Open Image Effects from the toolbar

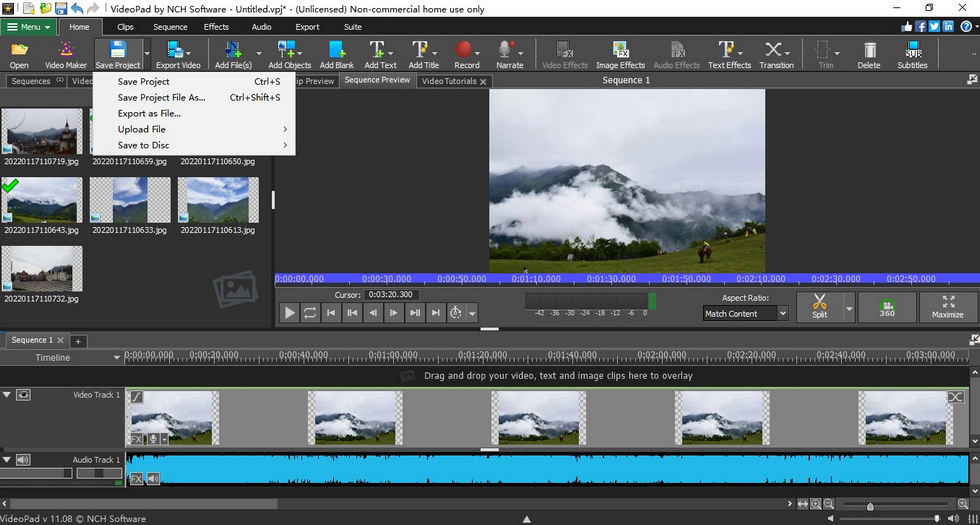click(620, 54)
